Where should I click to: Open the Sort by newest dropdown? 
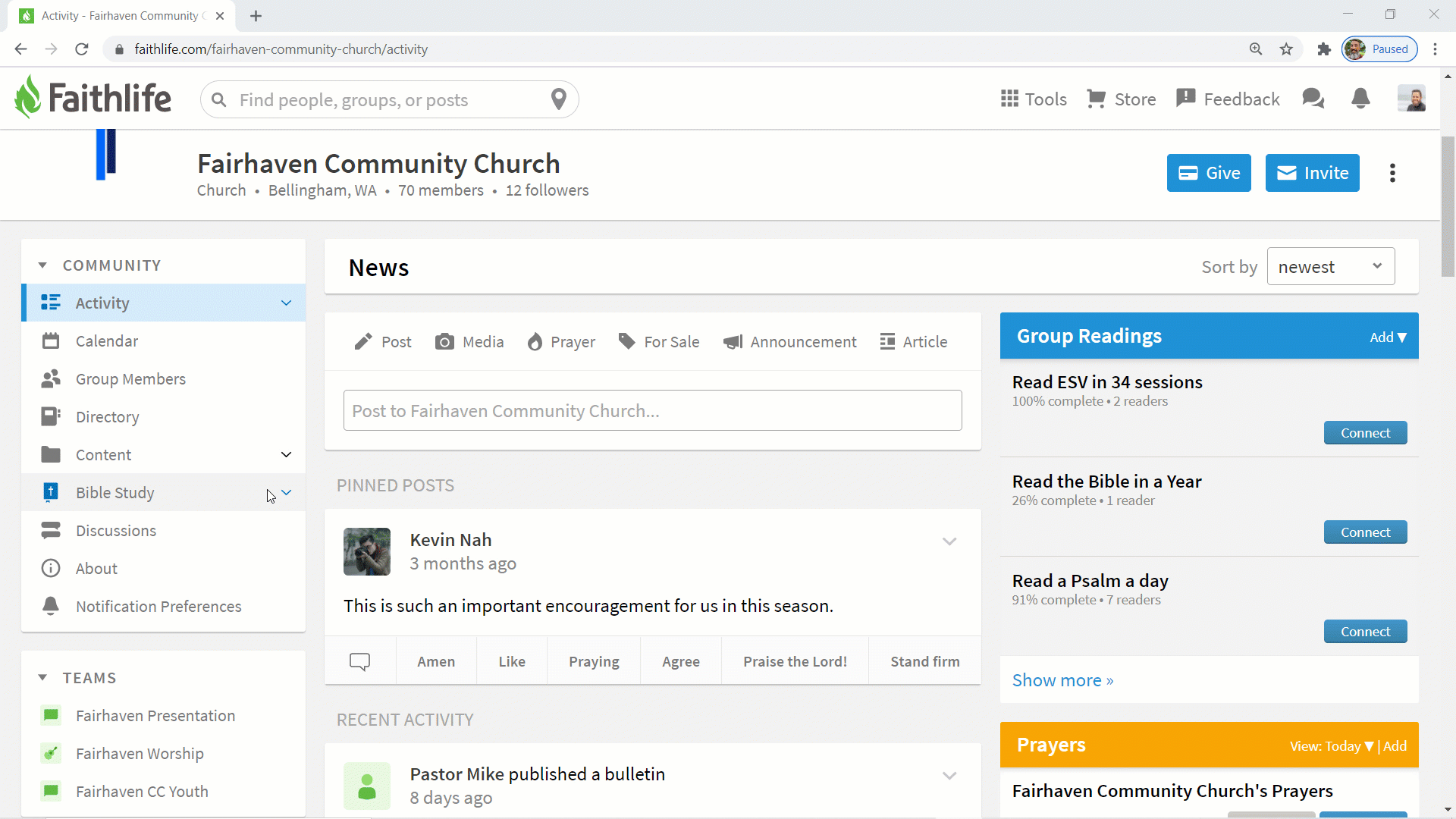click(x=1331, y=266)
